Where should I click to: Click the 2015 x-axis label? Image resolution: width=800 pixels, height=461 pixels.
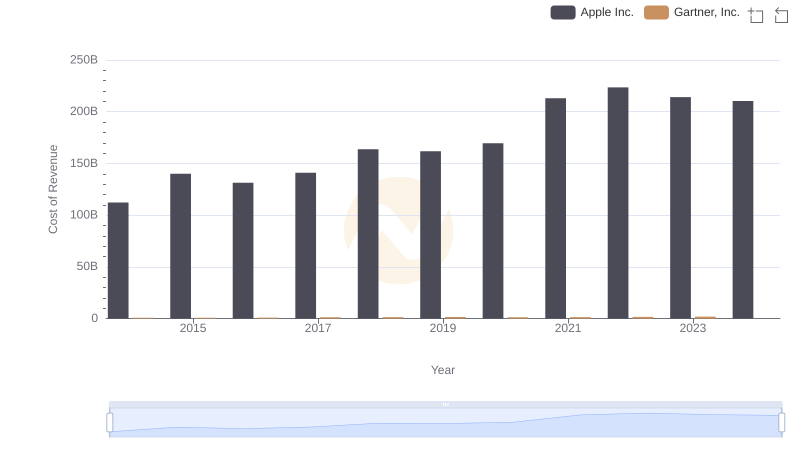pyautogui.click(x=193, y=328)
